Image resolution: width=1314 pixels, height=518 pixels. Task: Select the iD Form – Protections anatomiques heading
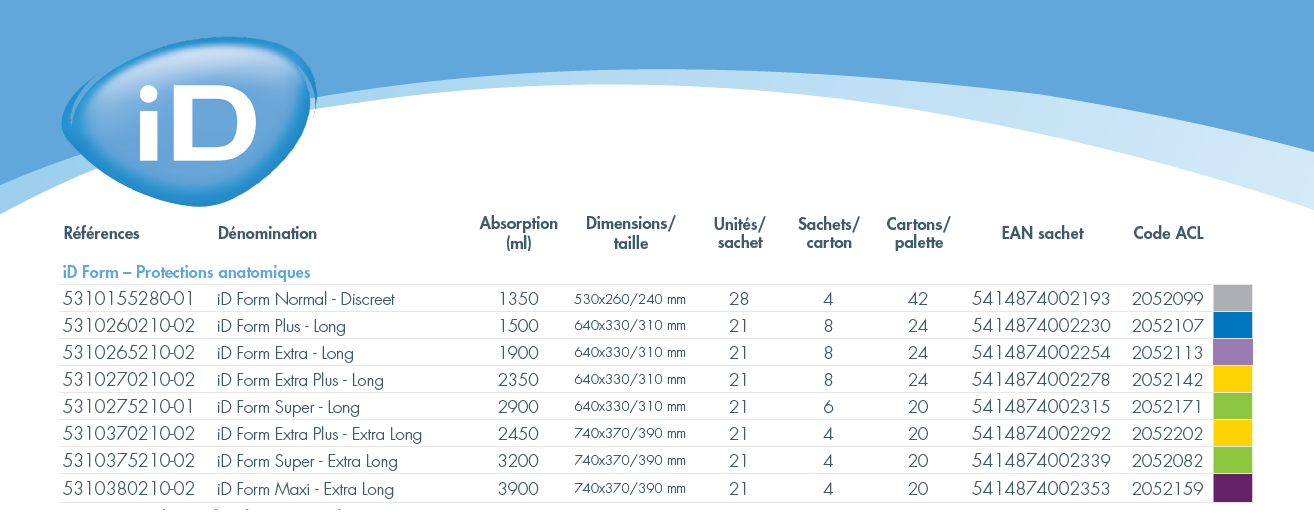(186, 272)
